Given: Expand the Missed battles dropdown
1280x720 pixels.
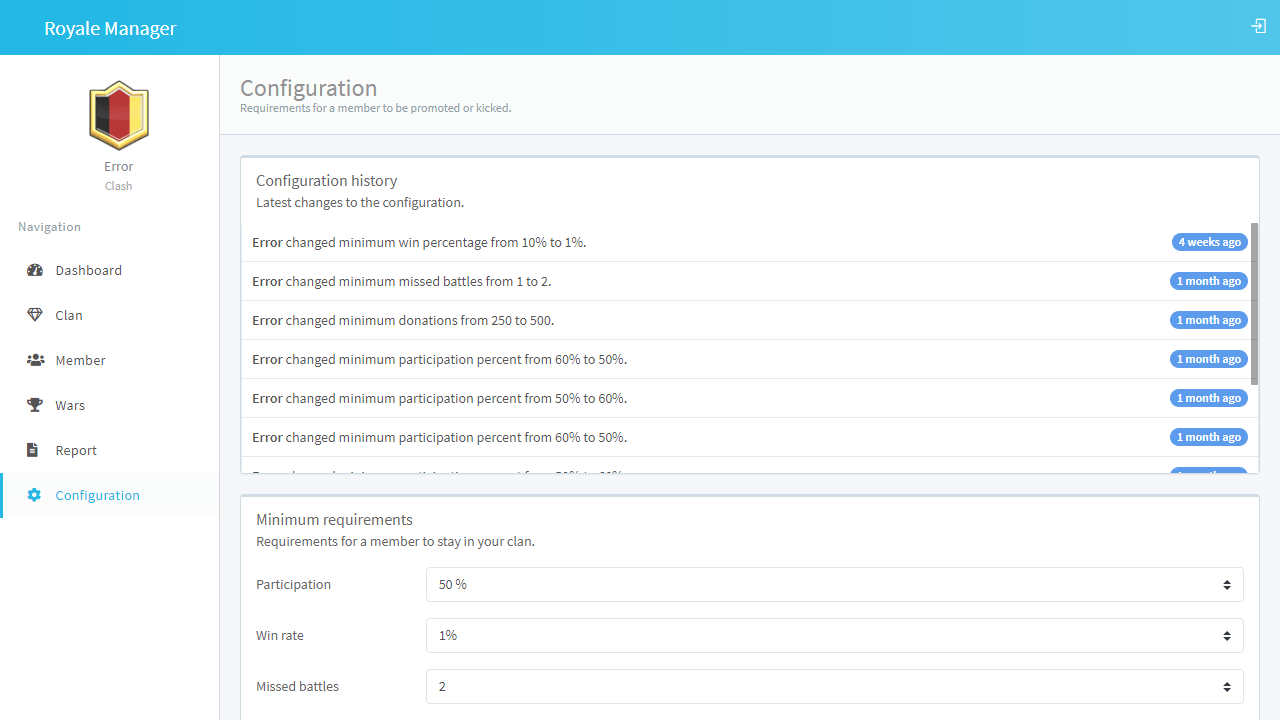Looking at the screenshot, I should 834,686.
